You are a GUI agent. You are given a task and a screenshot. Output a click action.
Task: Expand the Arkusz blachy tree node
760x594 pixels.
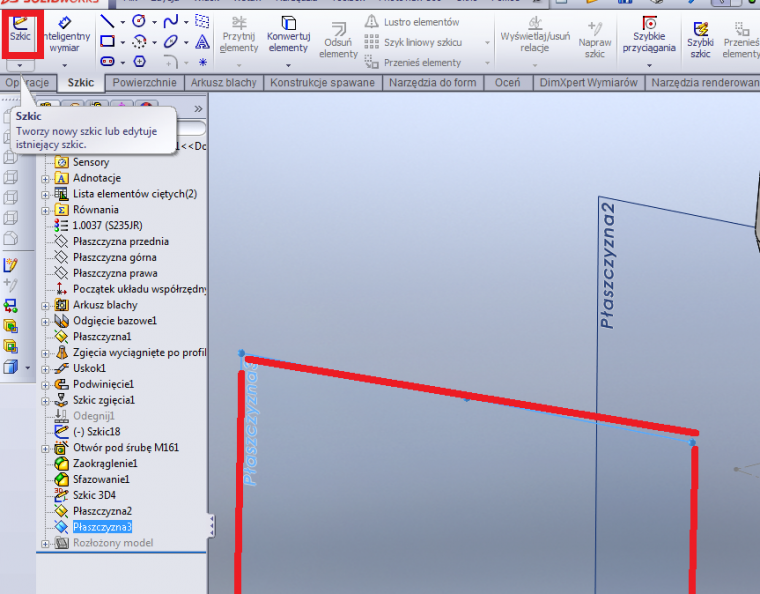pos(46,306)
